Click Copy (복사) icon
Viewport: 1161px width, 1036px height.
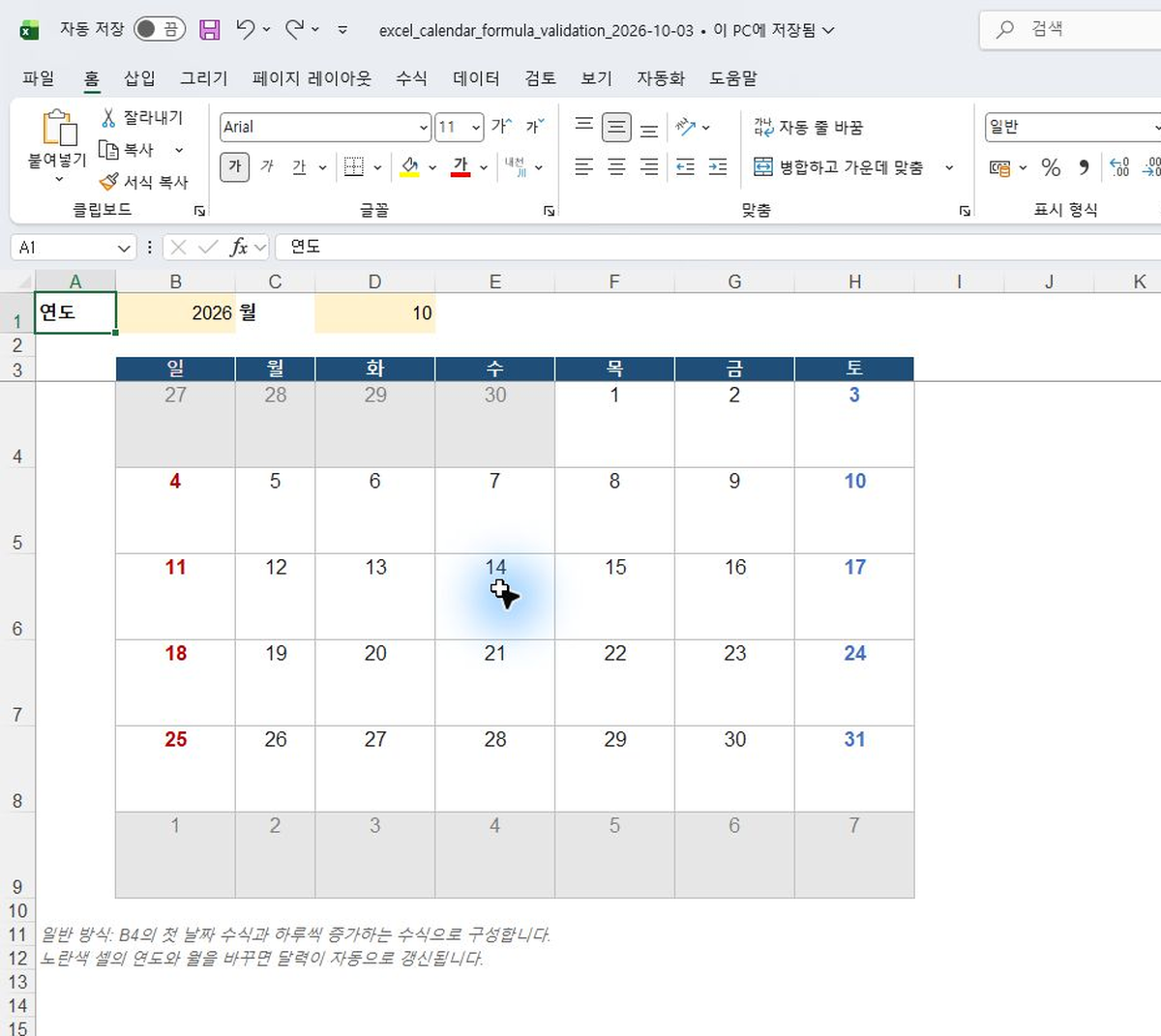(x=109, y=150)
